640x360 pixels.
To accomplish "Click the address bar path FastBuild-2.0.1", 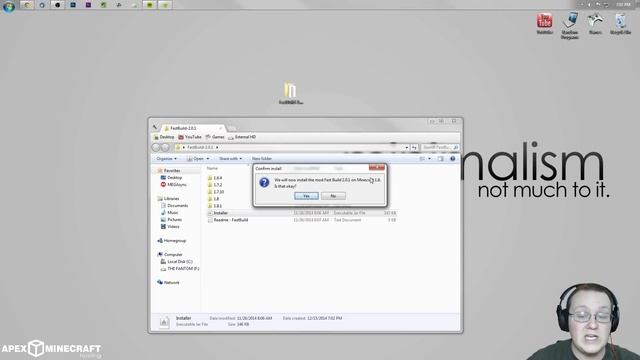I will pyautogui.click(x=200, y=147).
